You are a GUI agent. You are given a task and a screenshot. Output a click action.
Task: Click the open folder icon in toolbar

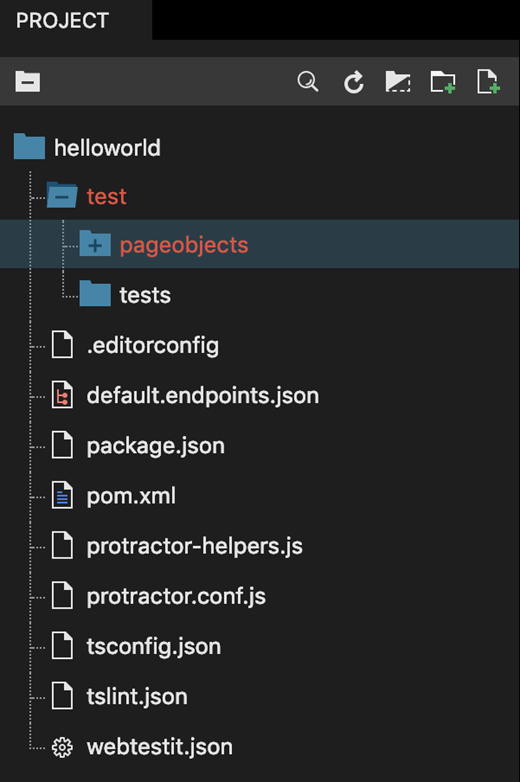point(398,81)
